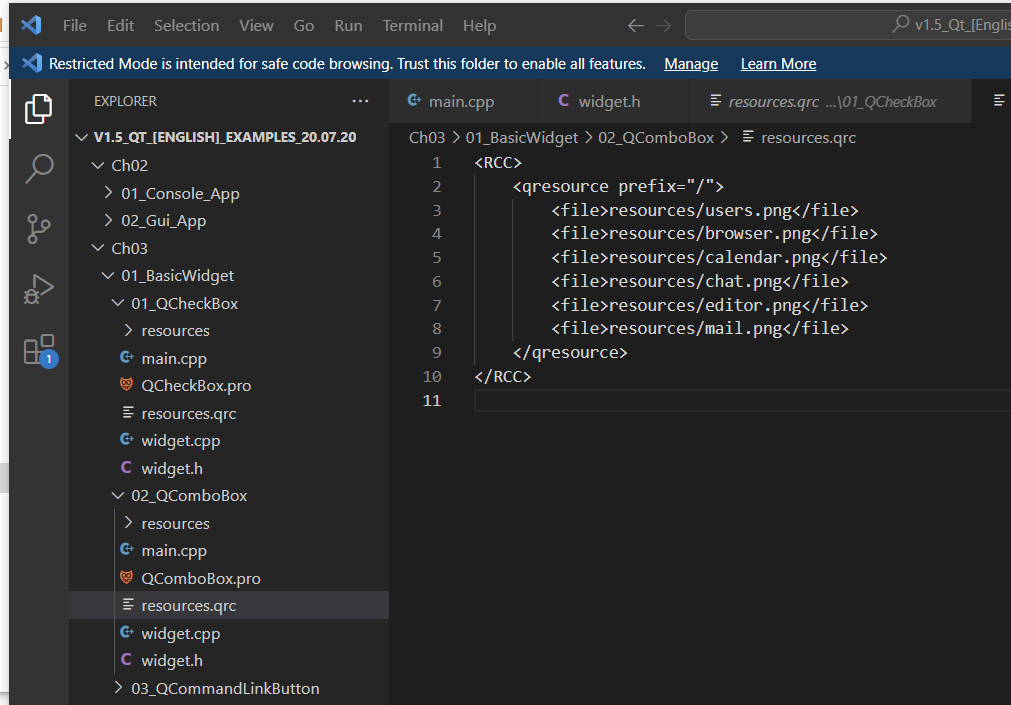Open the Selection menu

(186, 26)
